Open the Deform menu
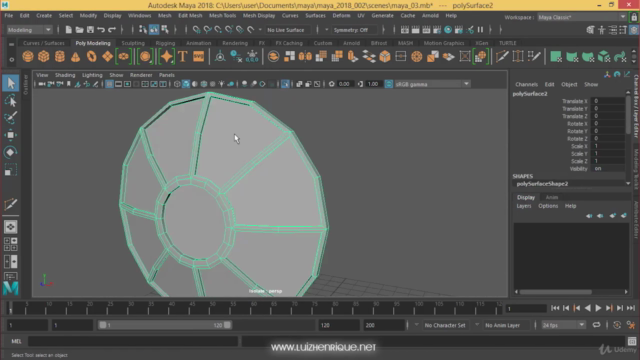Viewport: 640px width, 360px height. pos(341,16)
